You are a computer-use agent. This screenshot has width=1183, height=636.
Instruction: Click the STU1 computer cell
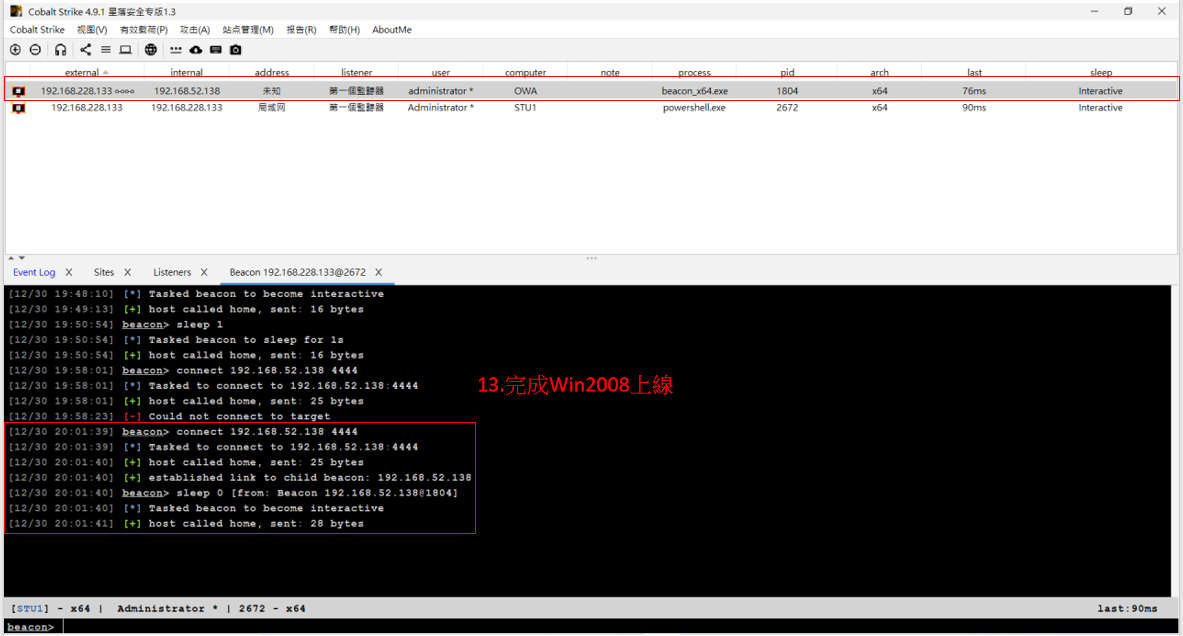point(525,108)
